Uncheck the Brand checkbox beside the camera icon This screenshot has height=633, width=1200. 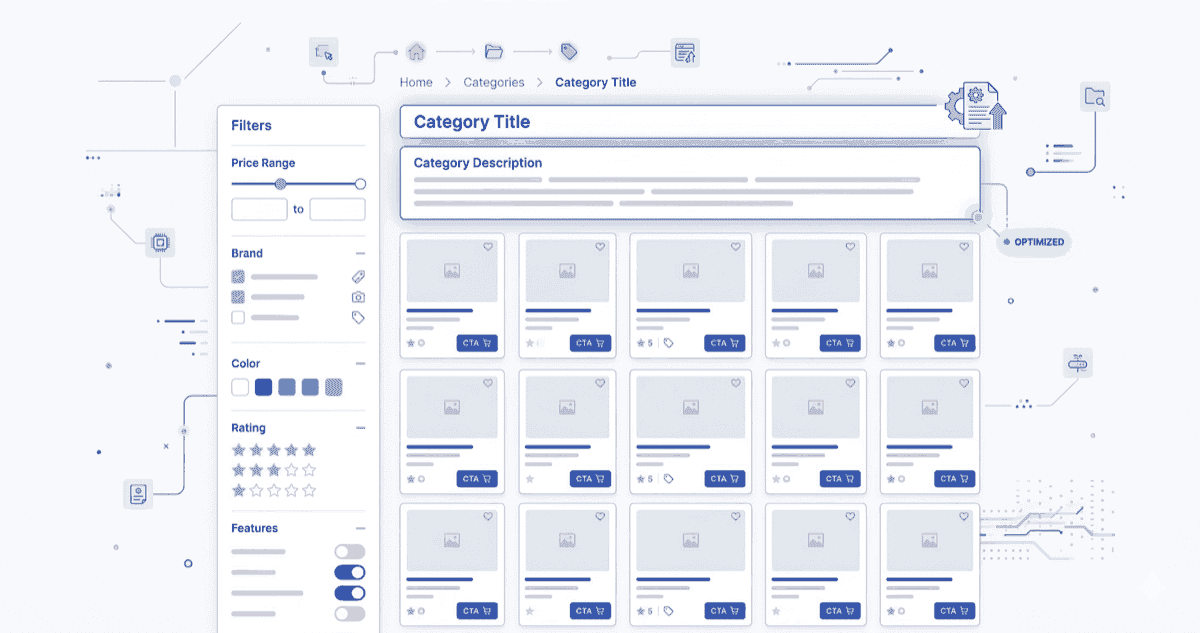pos(238,297)
